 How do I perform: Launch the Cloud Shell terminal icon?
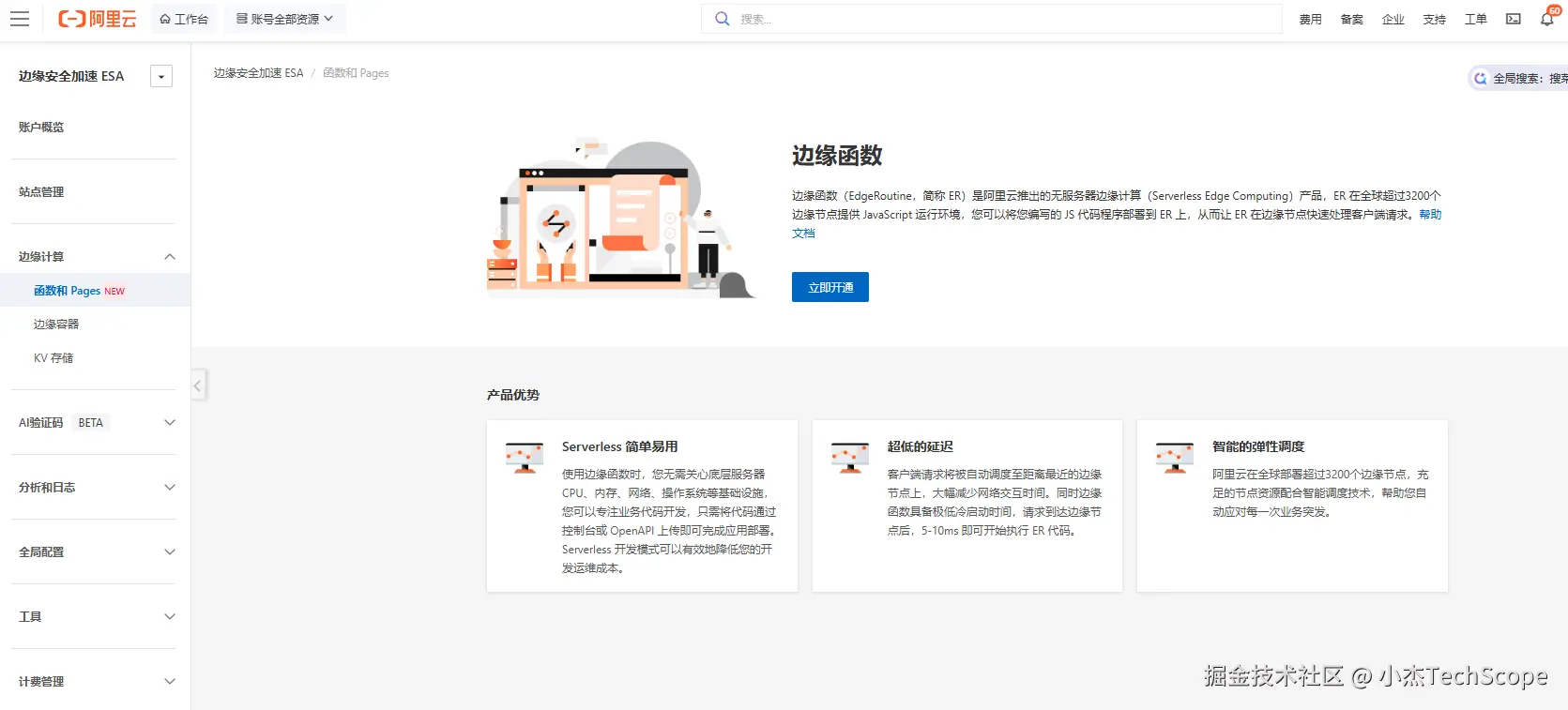click(1514, 19)
